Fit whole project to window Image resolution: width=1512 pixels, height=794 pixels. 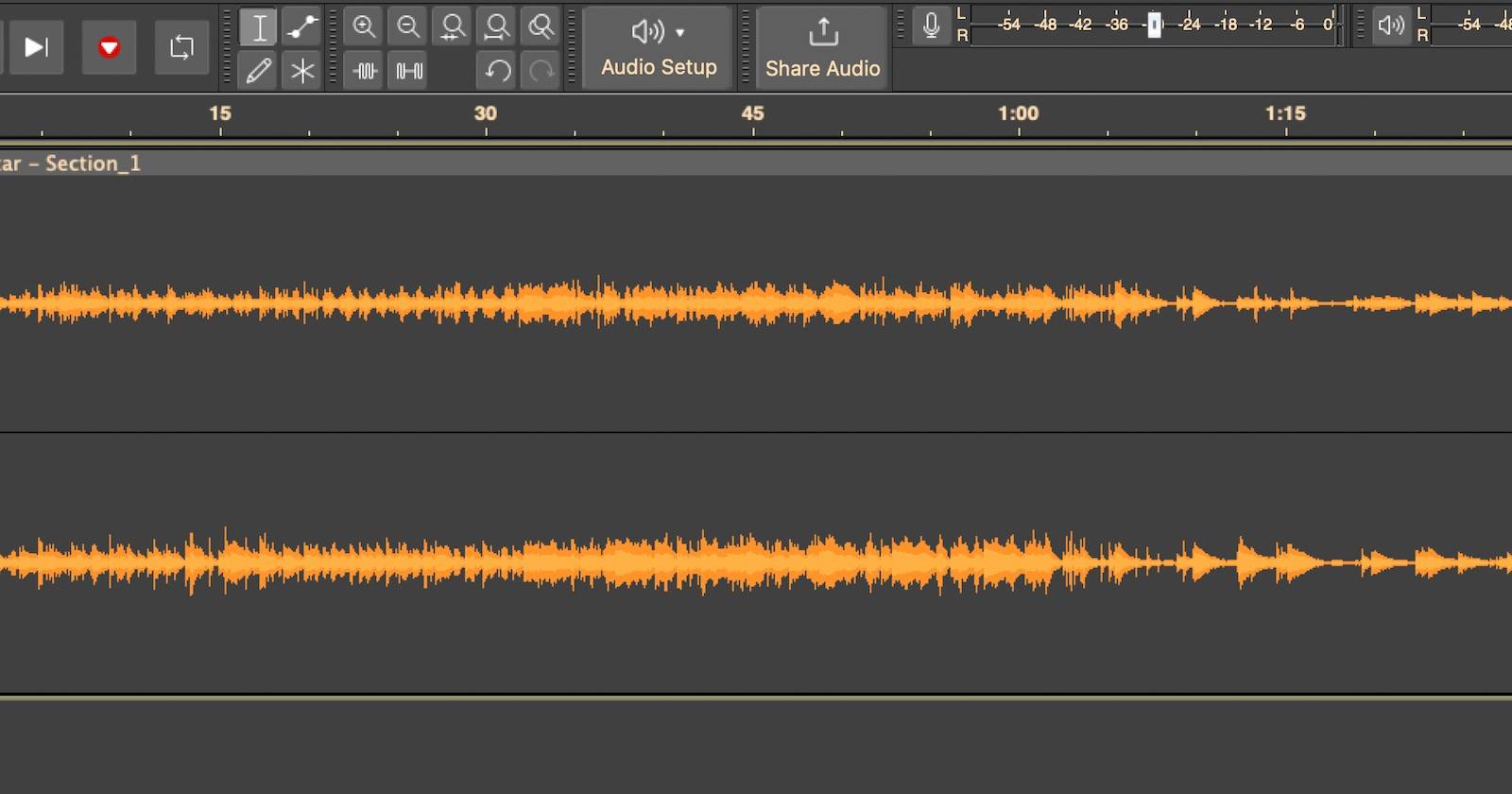pyautogui.click(x=497, y=27)
